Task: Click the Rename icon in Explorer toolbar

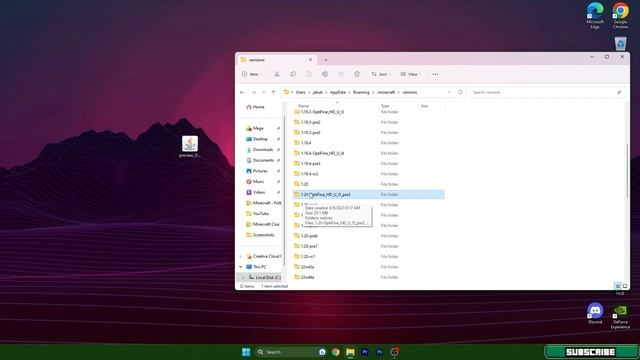Action: click(x=325, y=74)
